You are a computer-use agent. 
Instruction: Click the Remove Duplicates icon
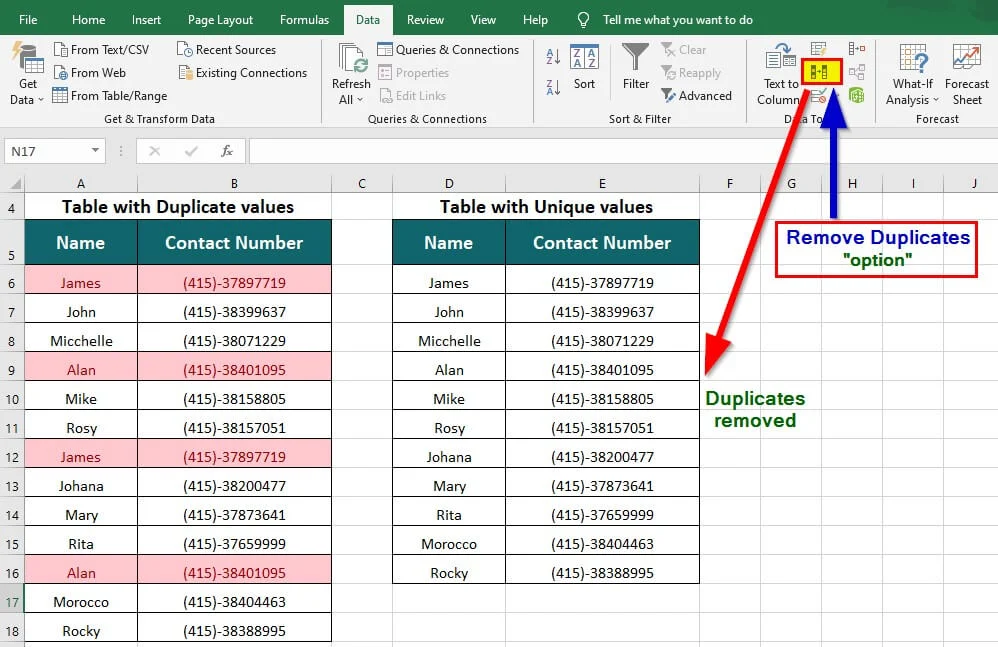coord(820,72)
